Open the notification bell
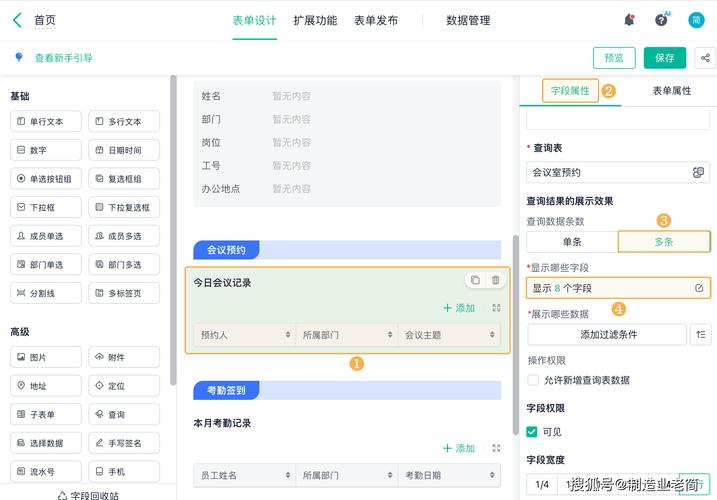The height and width of the screenshot is (500, 717). [629, 20]
